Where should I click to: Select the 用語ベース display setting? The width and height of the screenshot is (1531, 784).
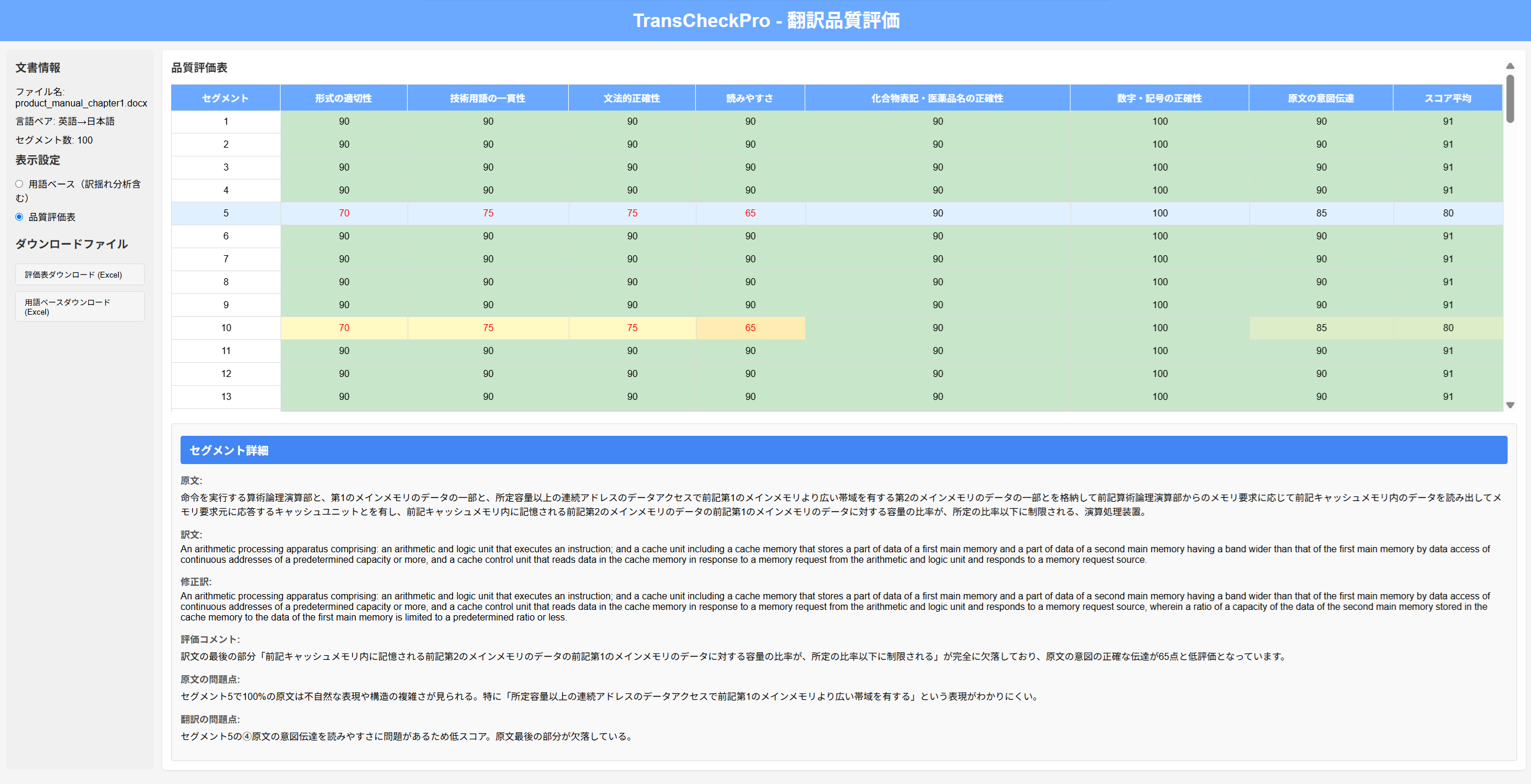[x=19, y=184]
